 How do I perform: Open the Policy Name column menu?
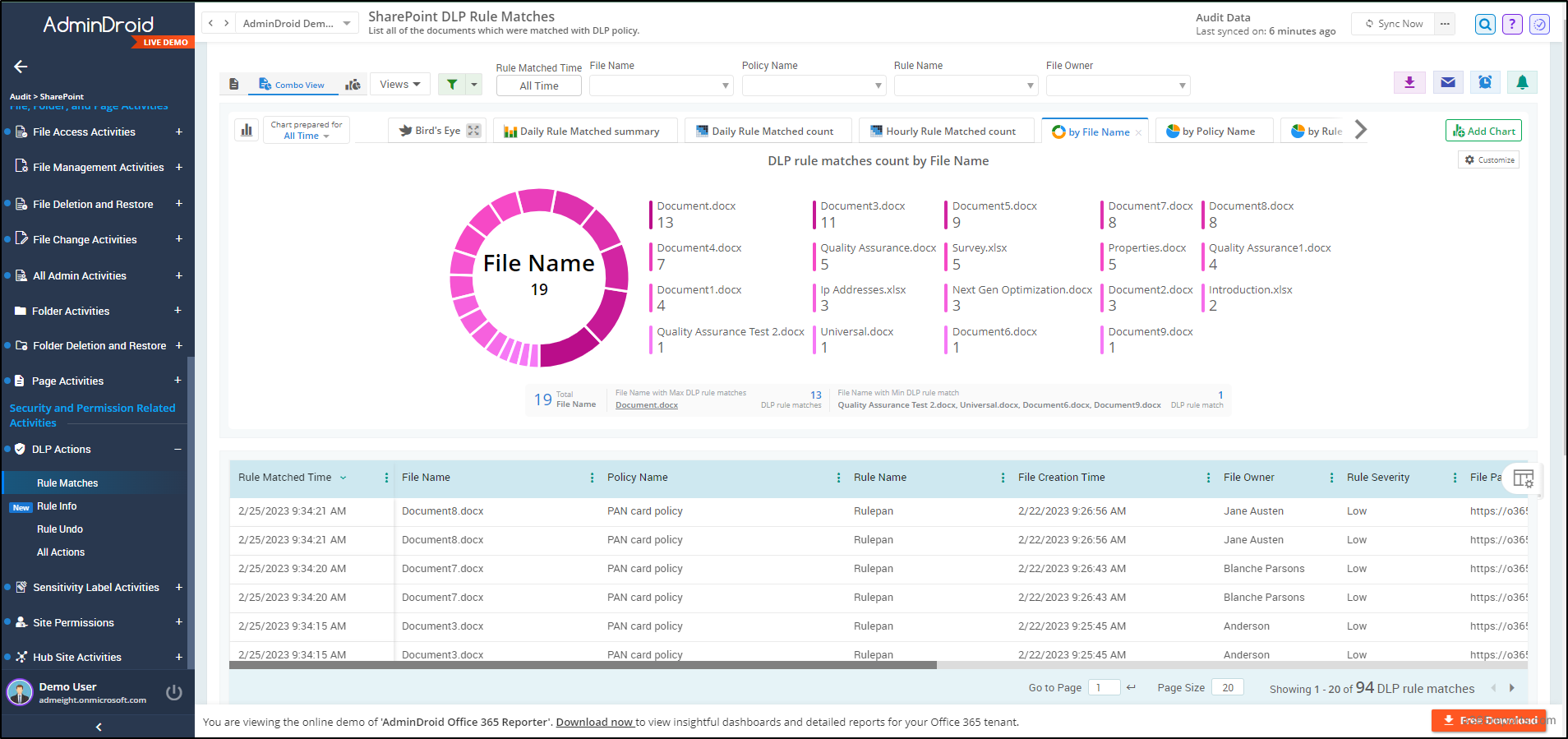click(x=838, y=478)
